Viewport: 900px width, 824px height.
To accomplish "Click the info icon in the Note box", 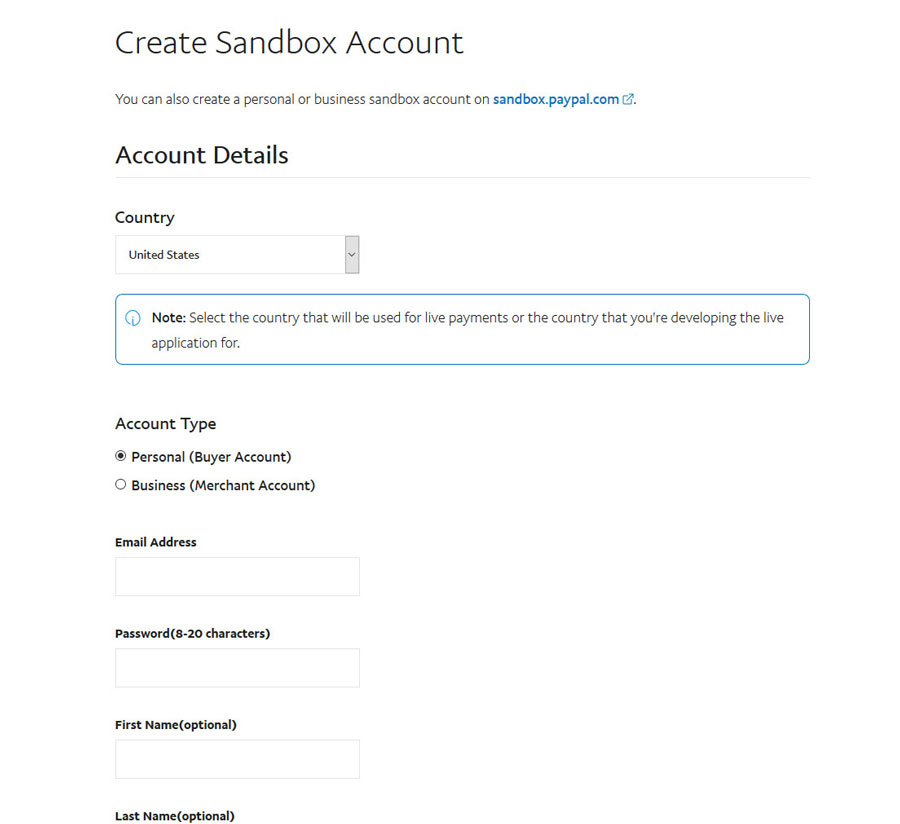I will (x=133, y=318).
